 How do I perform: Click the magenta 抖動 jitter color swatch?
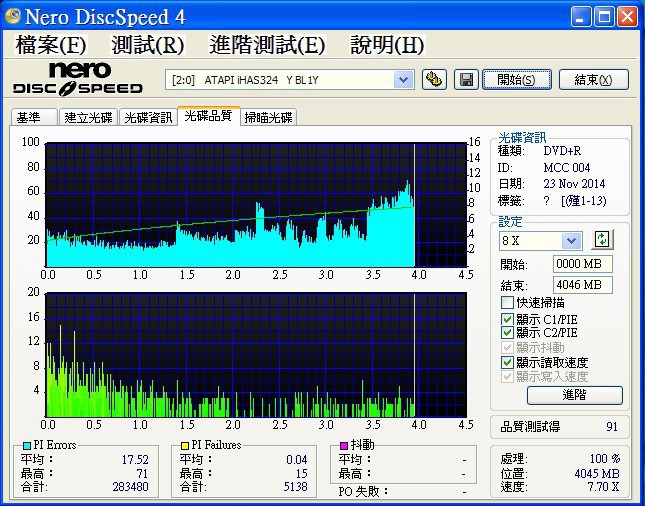[x=344, y=446]
